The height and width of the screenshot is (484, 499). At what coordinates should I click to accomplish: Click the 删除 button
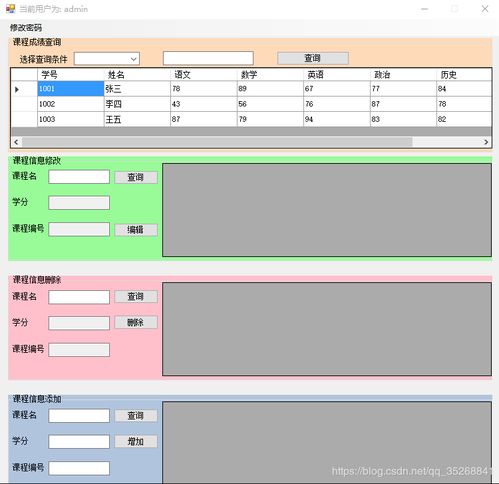click(136, 322)
